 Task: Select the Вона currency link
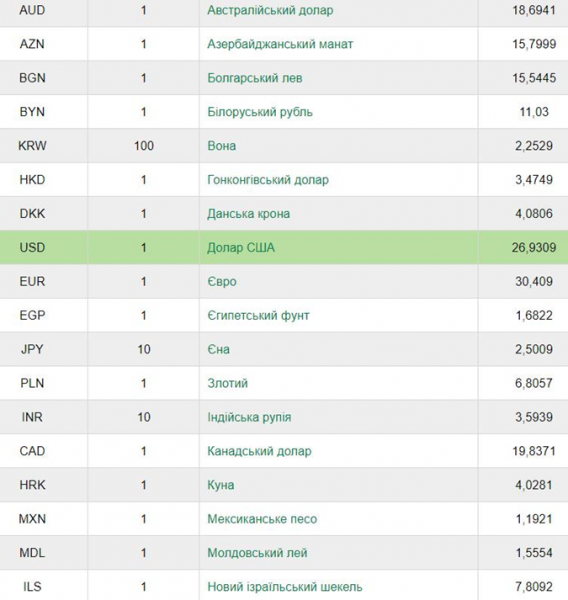[221, 146]
